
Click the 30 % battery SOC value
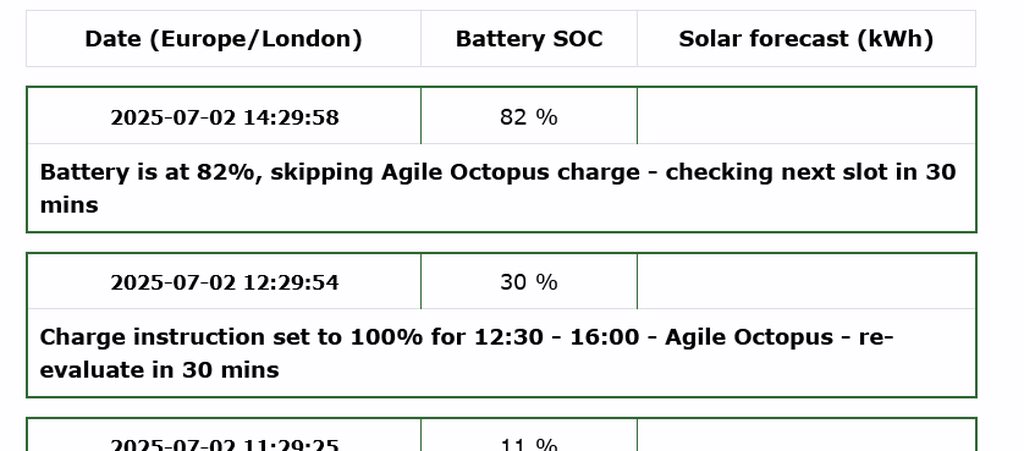click(529, 282)
